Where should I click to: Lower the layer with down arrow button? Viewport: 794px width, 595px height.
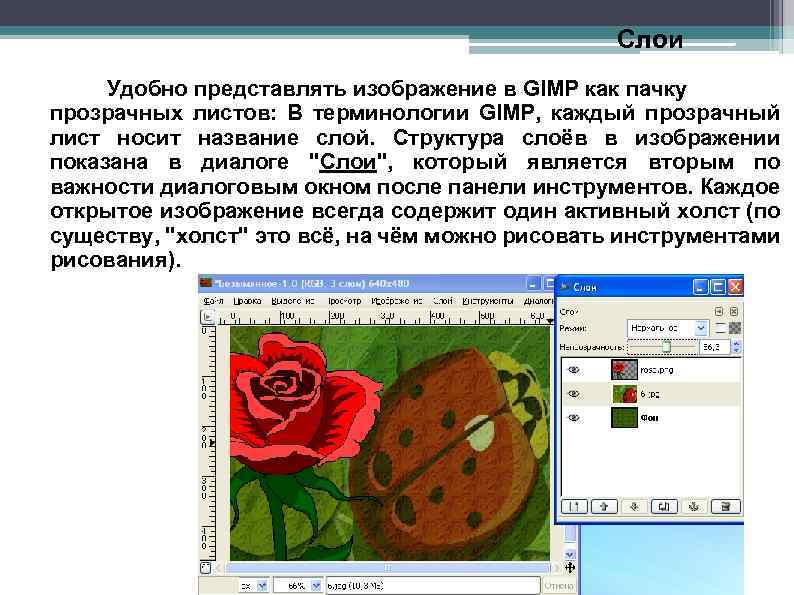(x=634, y=506)
